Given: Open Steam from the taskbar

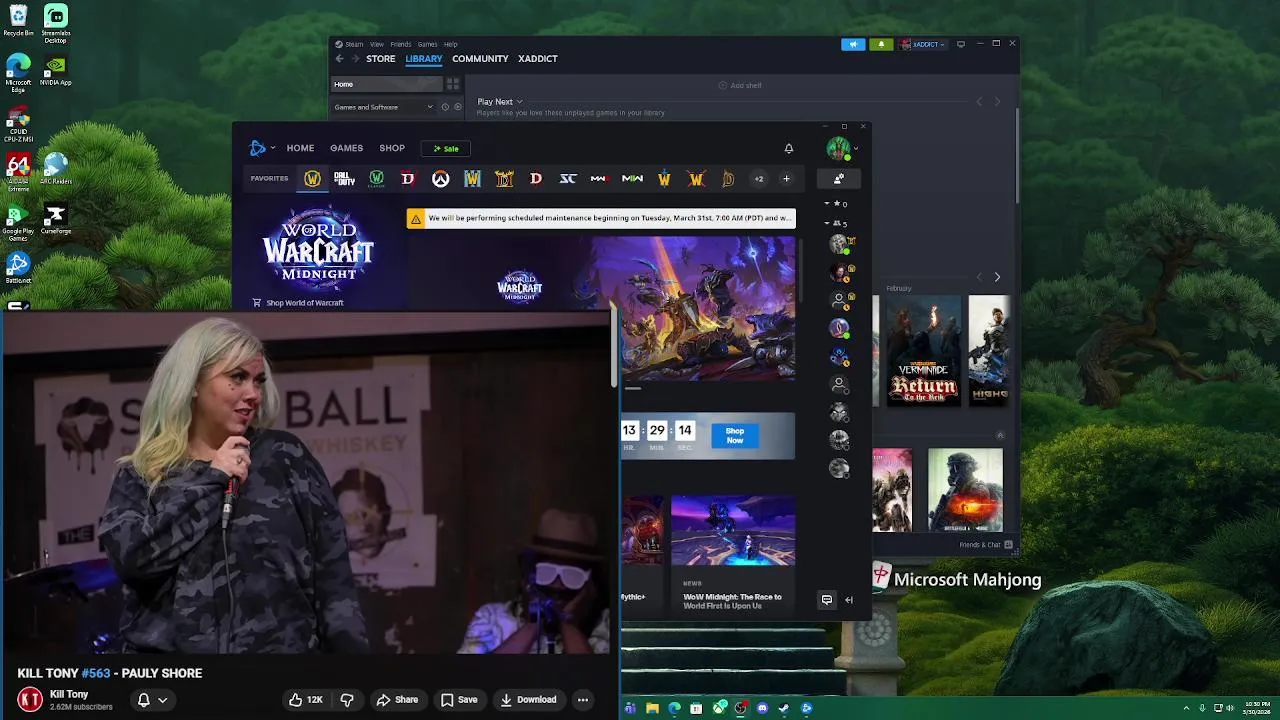Looking at the screenshot, I should coord(784,708).
